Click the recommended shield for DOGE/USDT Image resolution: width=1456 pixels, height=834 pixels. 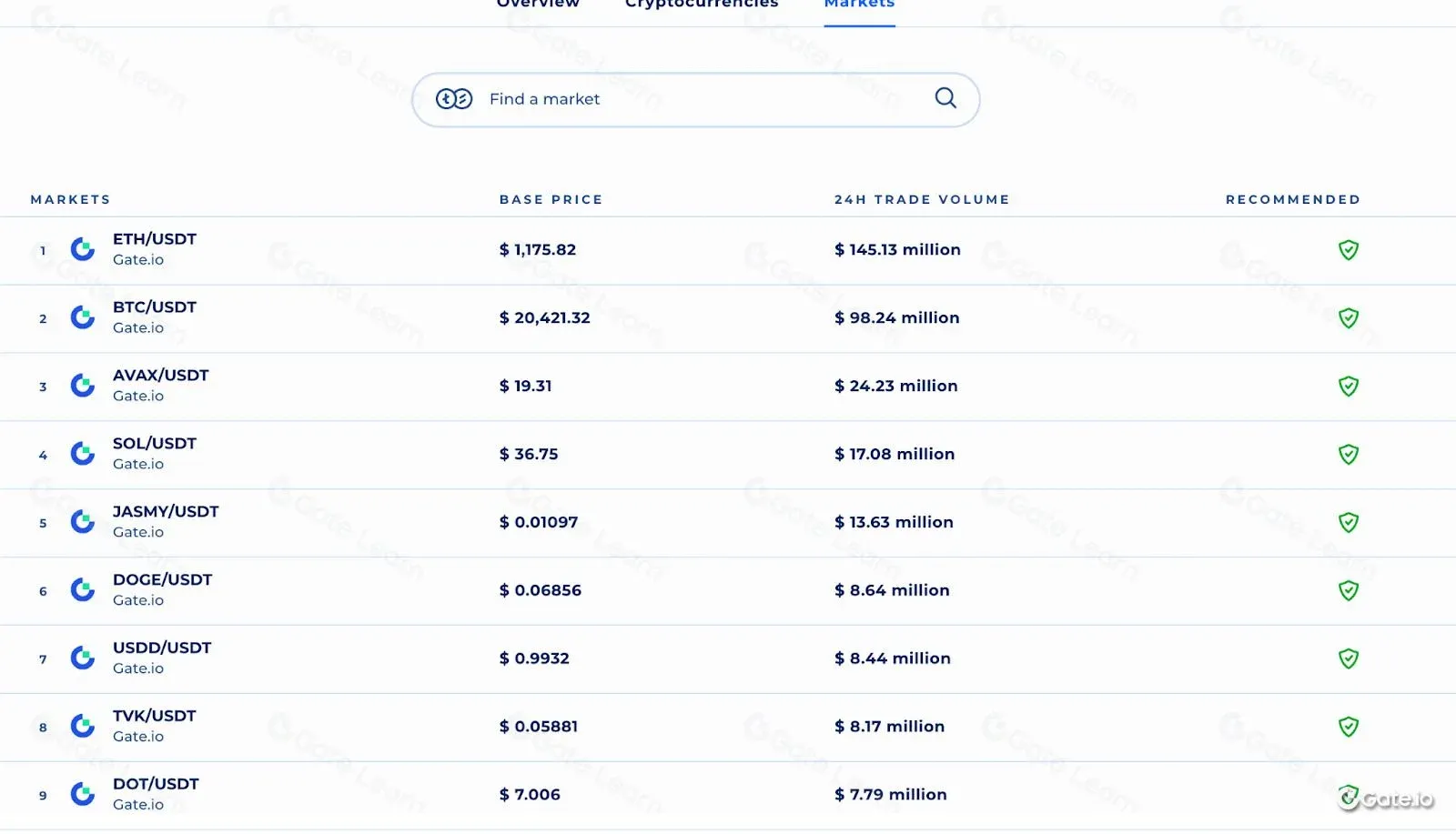[x=1349, y=590]
